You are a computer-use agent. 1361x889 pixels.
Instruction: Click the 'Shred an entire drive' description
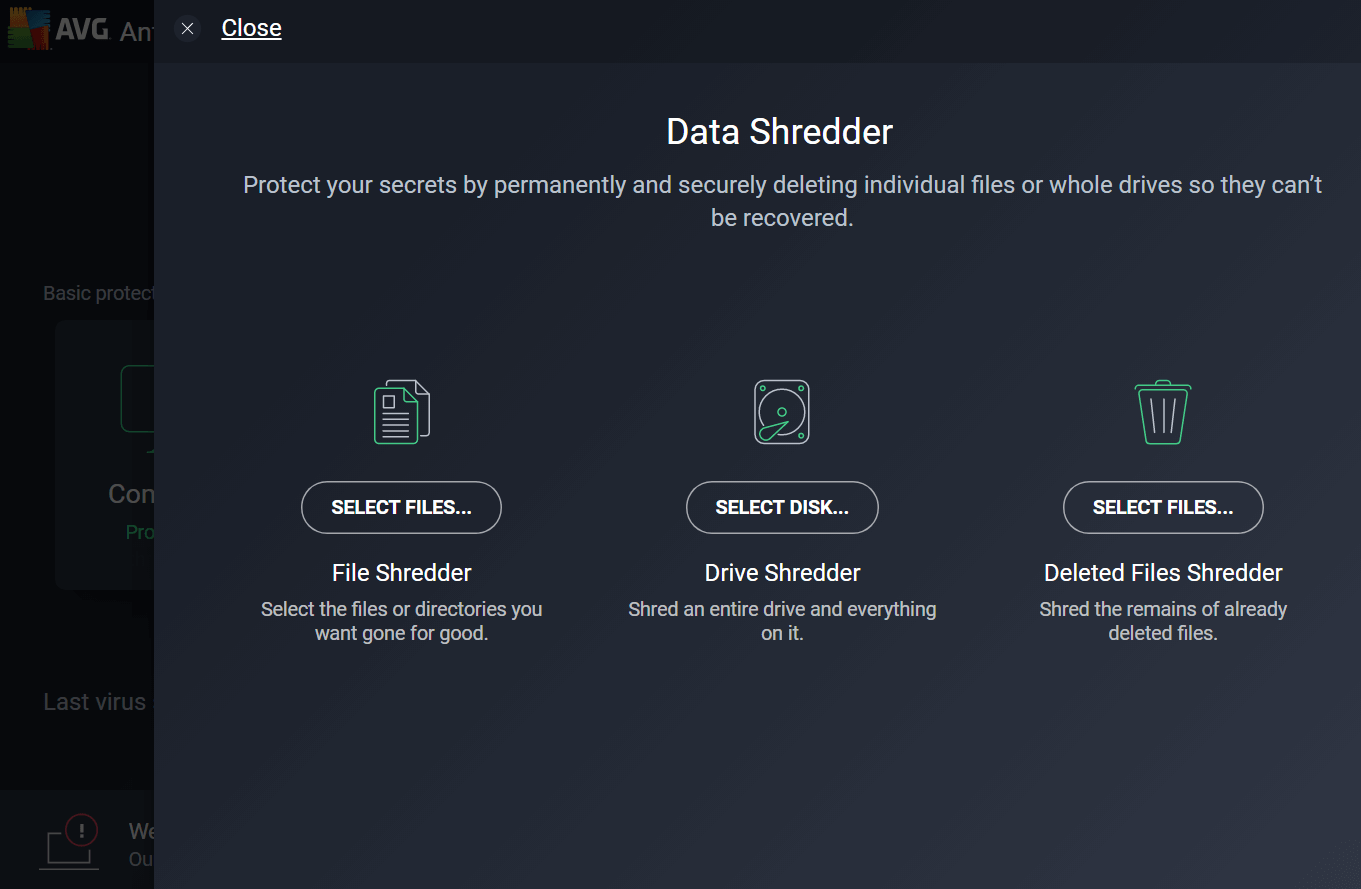782,621
